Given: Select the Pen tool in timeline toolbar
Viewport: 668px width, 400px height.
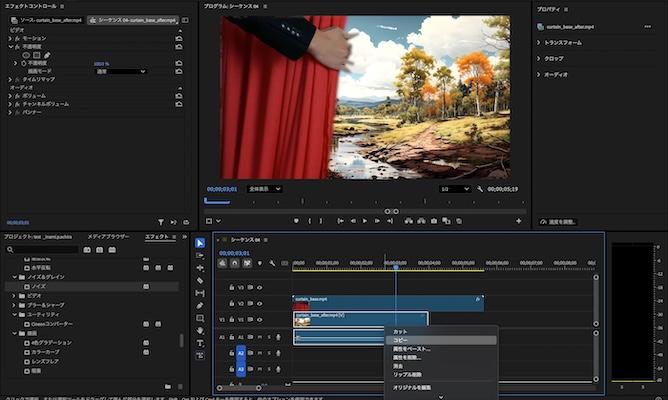Looking at the screenshot, I should [200, 306].
